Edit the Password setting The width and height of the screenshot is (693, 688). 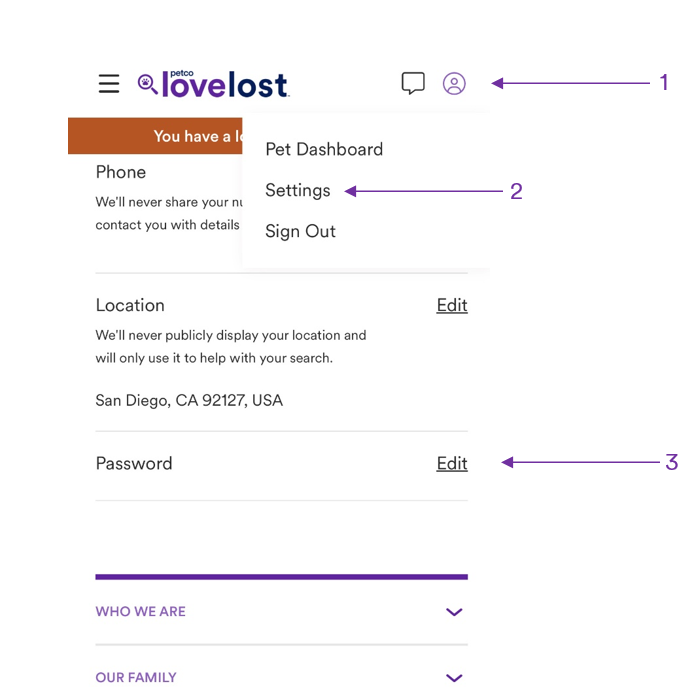point(452,464)
